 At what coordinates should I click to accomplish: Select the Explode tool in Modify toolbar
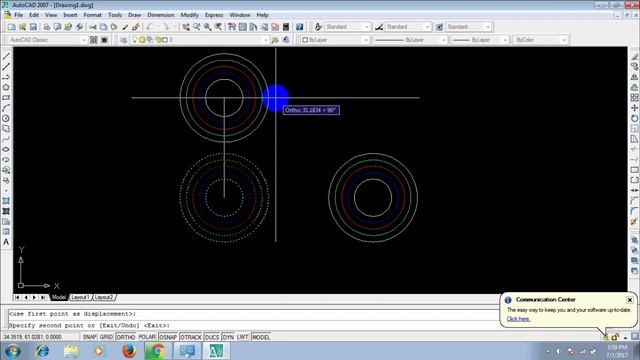coord(634,222)
